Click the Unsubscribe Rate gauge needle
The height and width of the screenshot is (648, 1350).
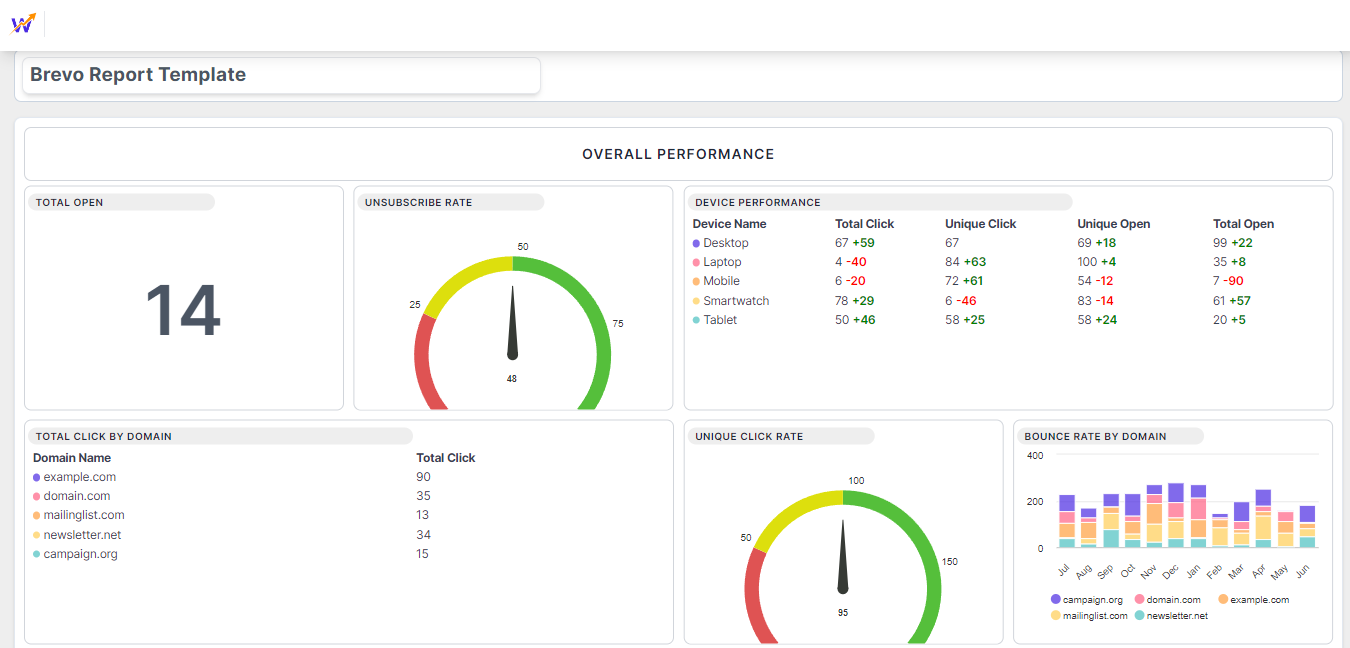[513, 325]
